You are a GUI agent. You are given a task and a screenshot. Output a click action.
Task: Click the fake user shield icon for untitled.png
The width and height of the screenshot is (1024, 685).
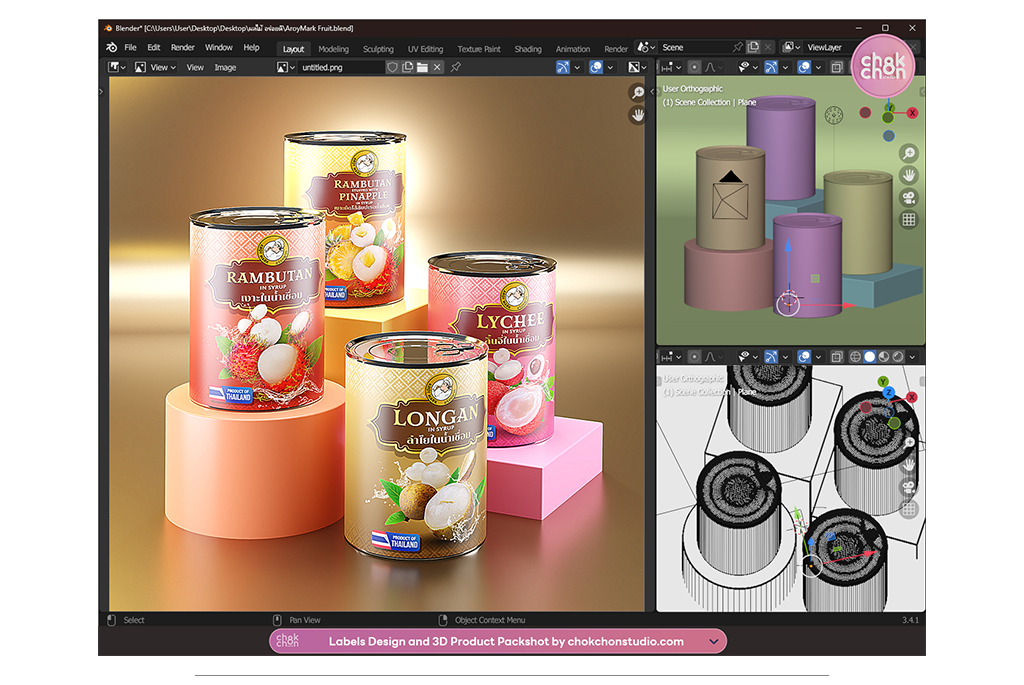[392, 67]
